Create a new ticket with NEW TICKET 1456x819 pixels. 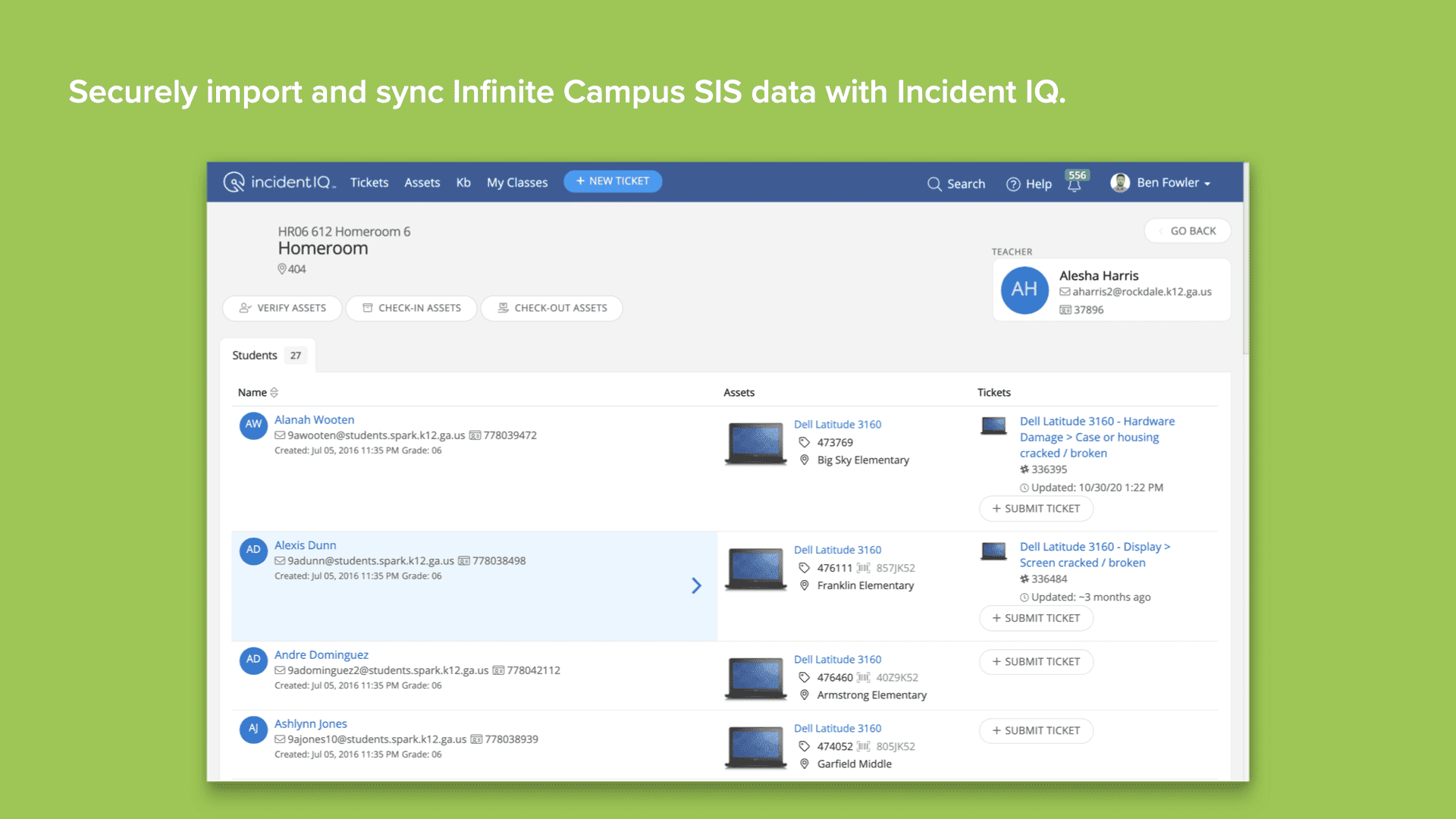[612, 181]
